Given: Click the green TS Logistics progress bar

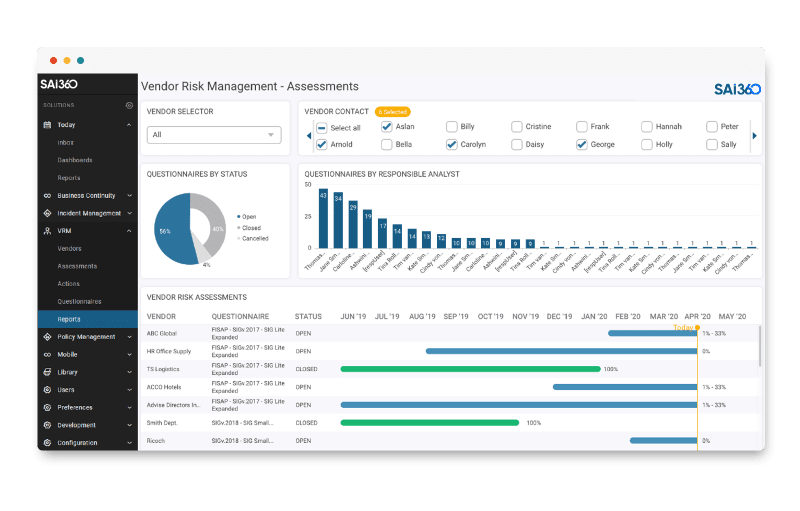Looking at the screenshot, I should point(470,369).
